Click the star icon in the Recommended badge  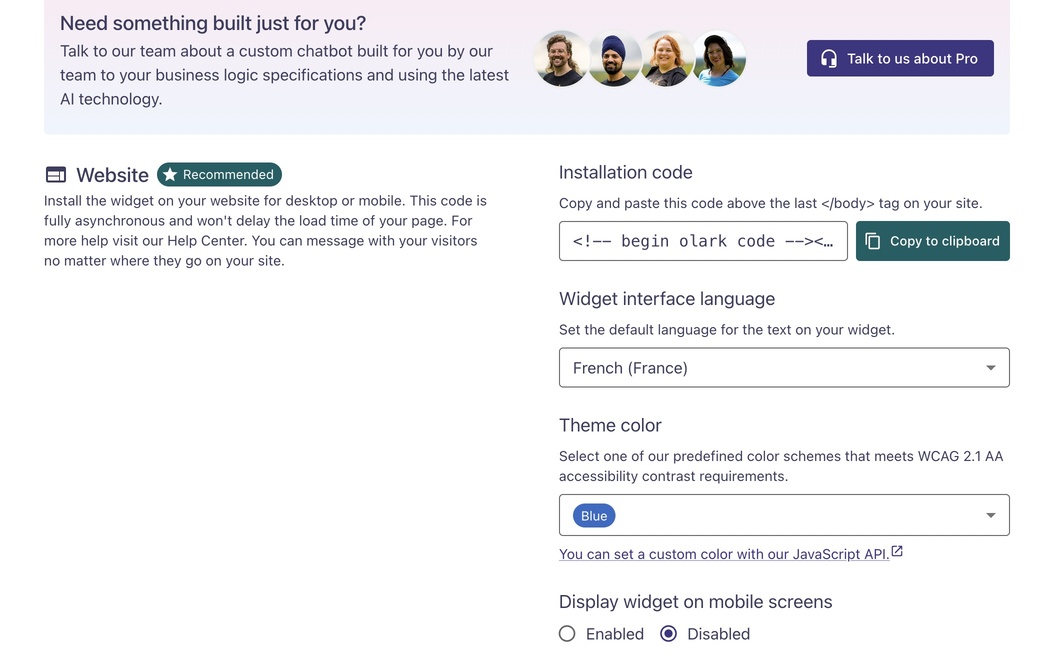170,174
